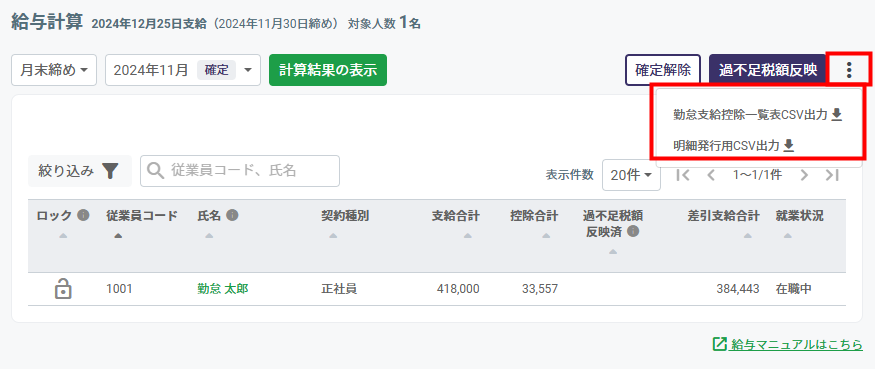
Task: Sort by 従業員コード column arrow
Action: pyautogui.click(x=118, y=236)
